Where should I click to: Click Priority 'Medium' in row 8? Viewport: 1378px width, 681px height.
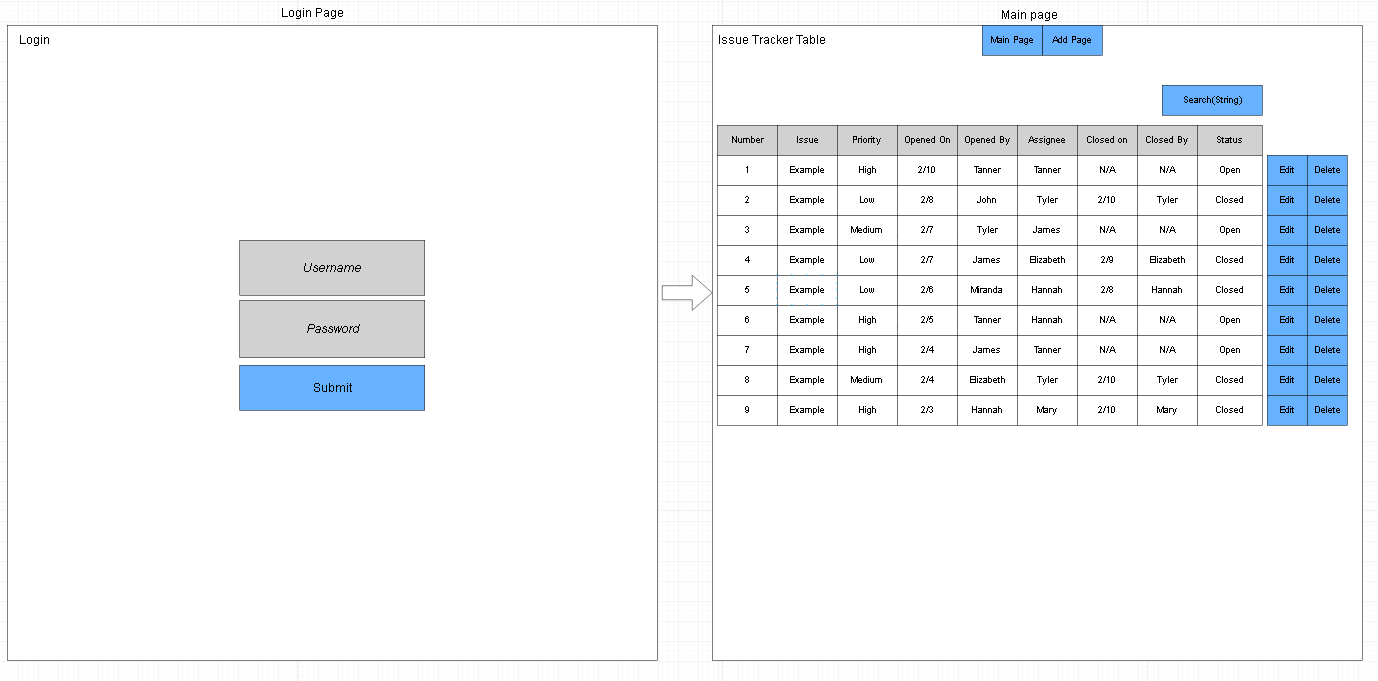point(867,380)
